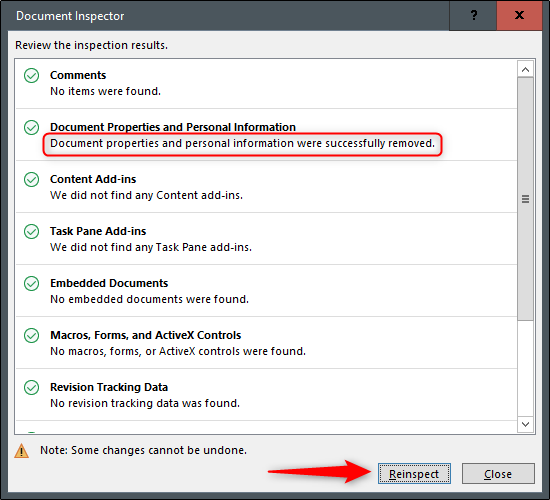Select the Embedded Documents heading
Screen dimensions: 550x500
pos(109,283)
